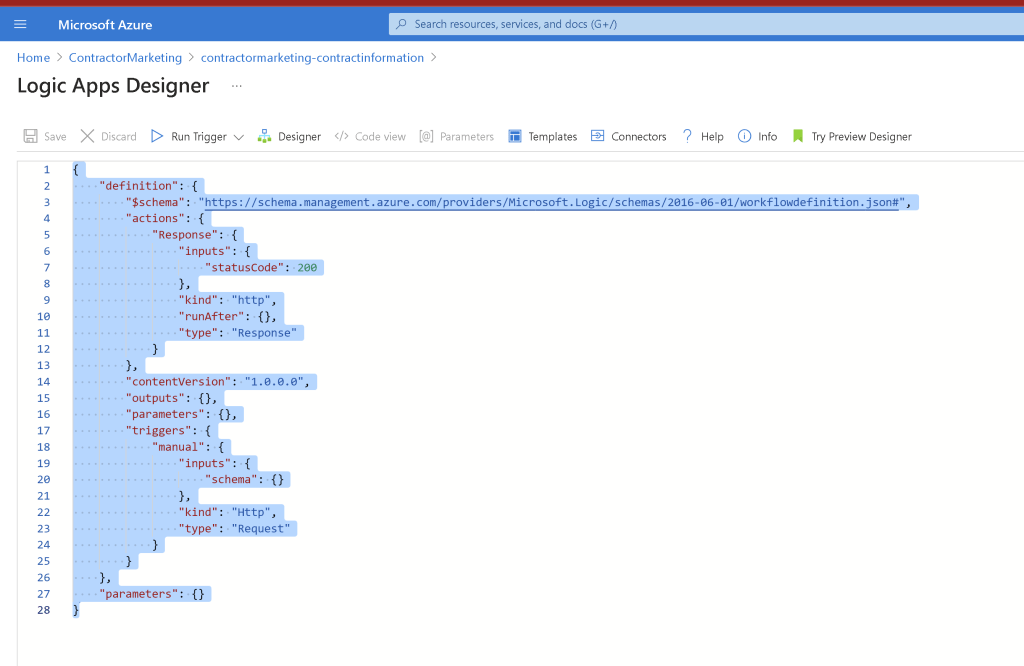Click the Discard X icon
Viewport: 1024px width, 666px height.
tap(87, 136)
